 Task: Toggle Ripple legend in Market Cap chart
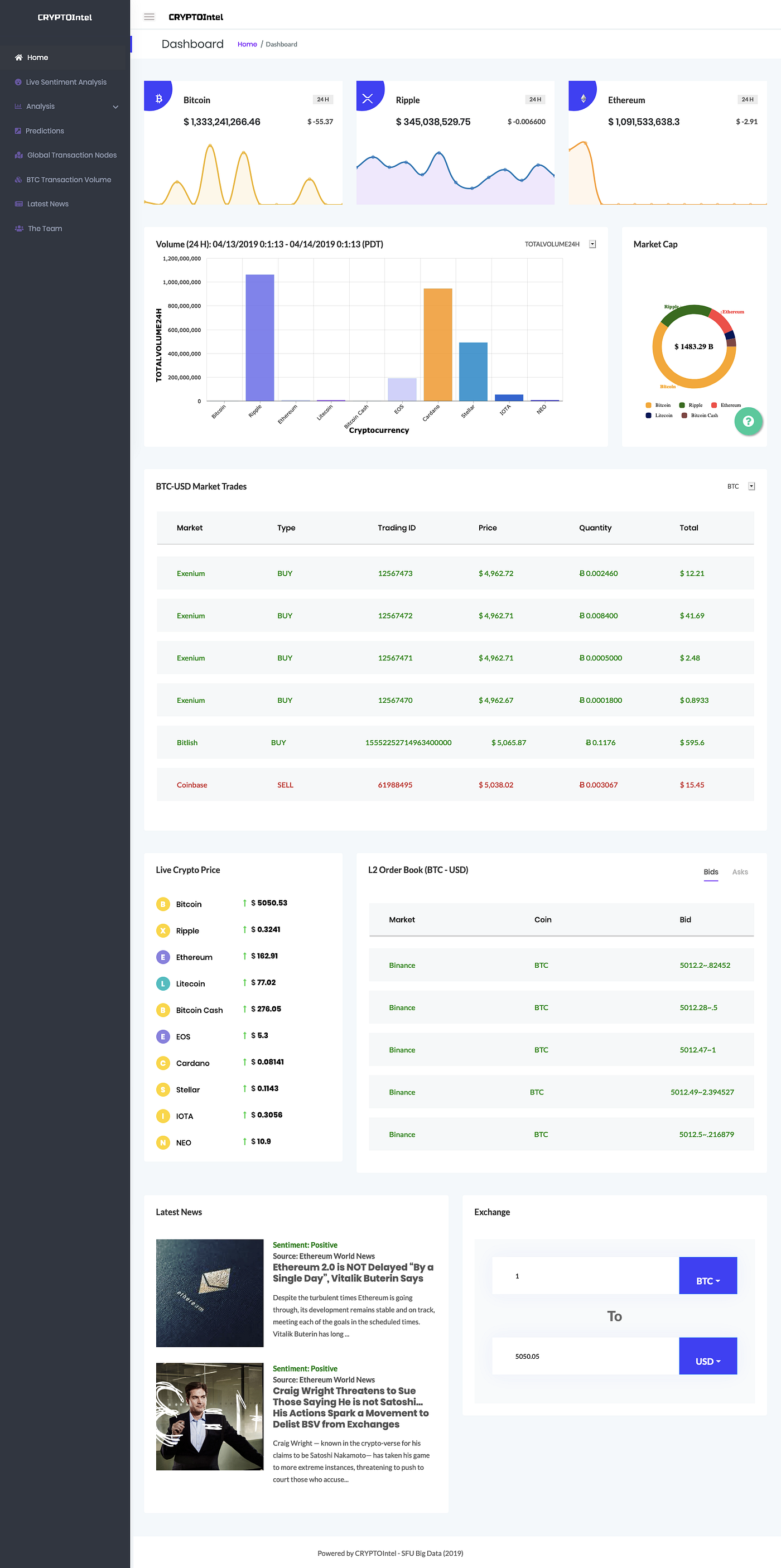(691, 405)
